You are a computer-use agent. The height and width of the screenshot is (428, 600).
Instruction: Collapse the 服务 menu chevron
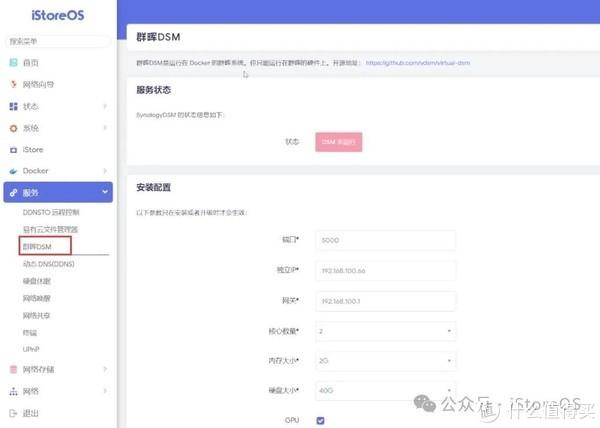(105, 192)
